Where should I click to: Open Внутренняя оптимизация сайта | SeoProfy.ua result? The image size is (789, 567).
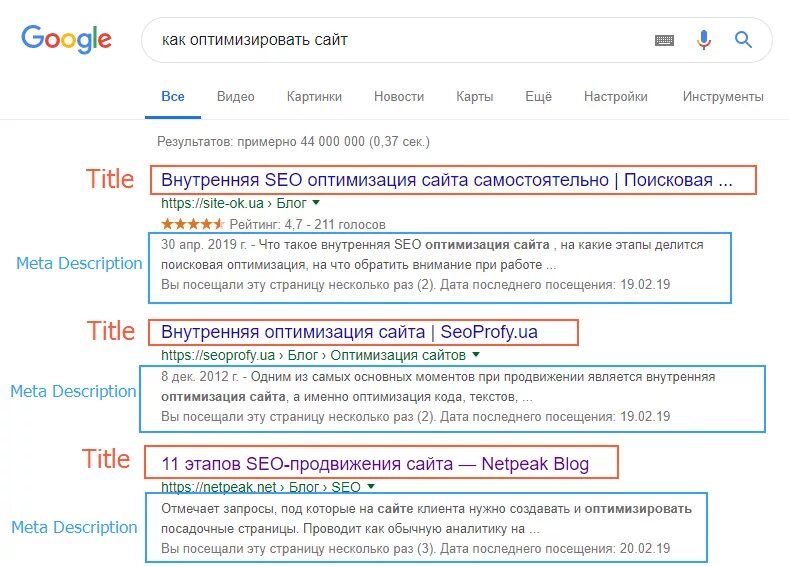[x=349, y=332]
